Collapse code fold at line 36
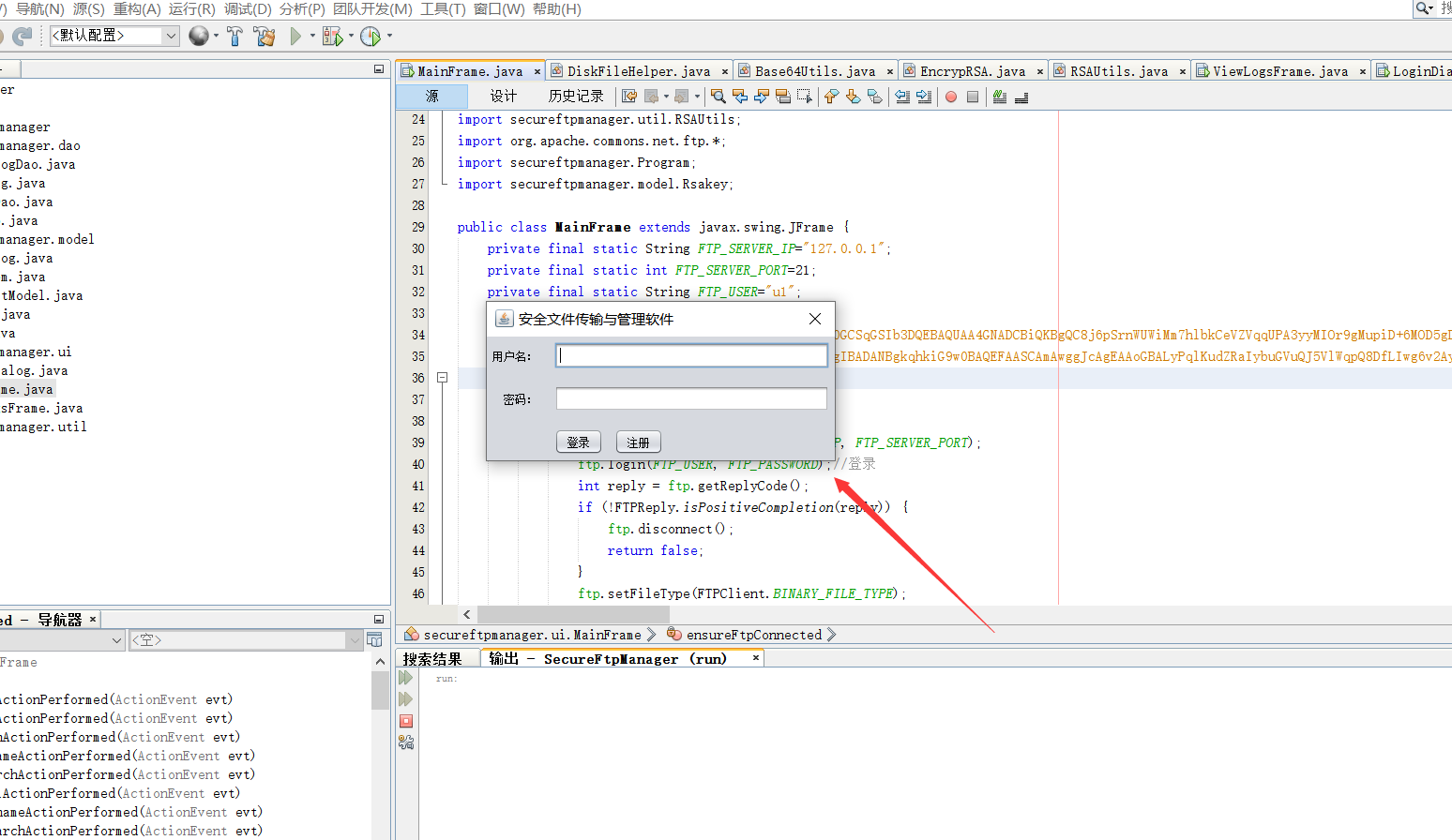The image size is (1452, 840). [442, 378]
